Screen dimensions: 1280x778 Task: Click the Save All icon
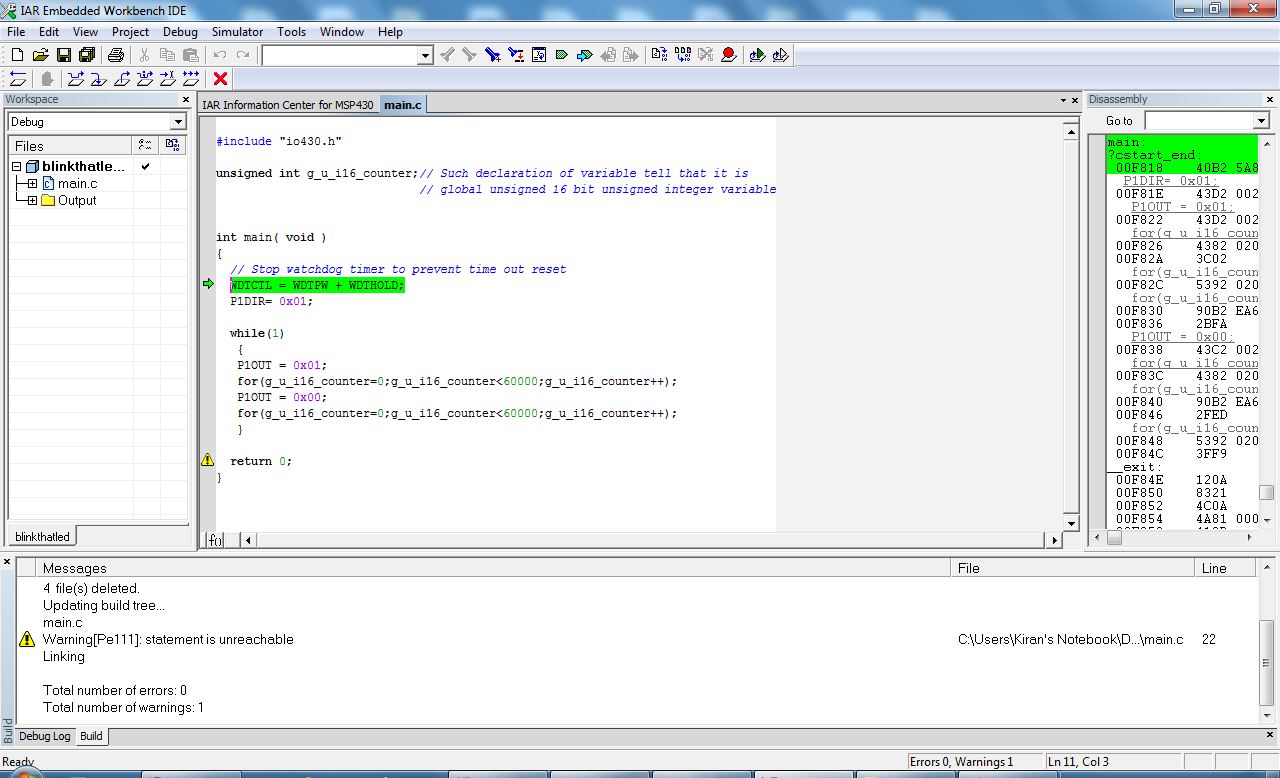click(87, 55)
